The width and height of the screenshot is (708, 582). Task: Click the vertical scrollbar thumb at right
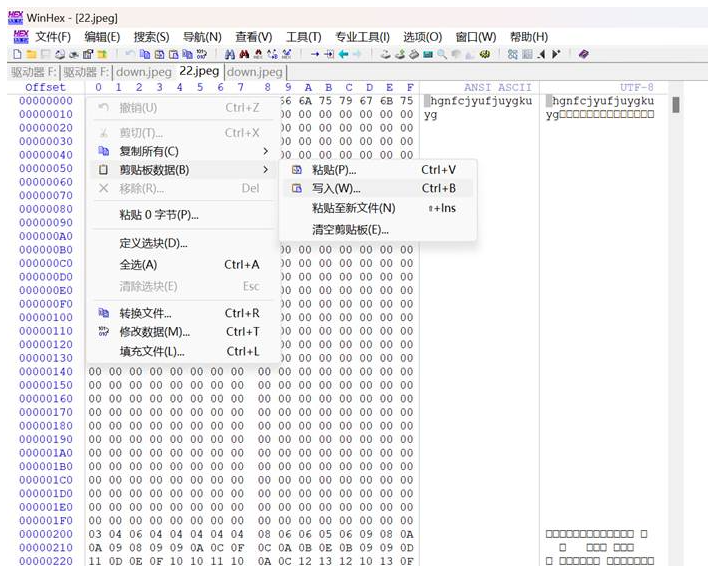(x=675, y=105)
